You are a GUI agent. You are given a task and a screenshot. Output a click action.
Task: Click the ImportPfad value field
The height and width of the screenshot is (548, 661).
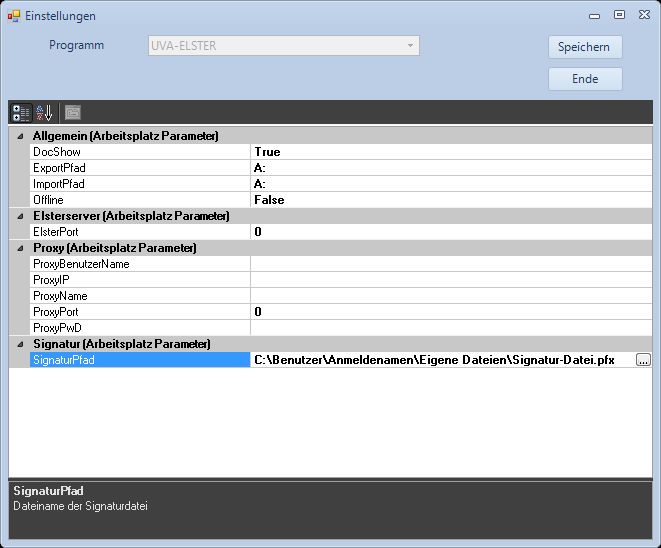(450, 184)
